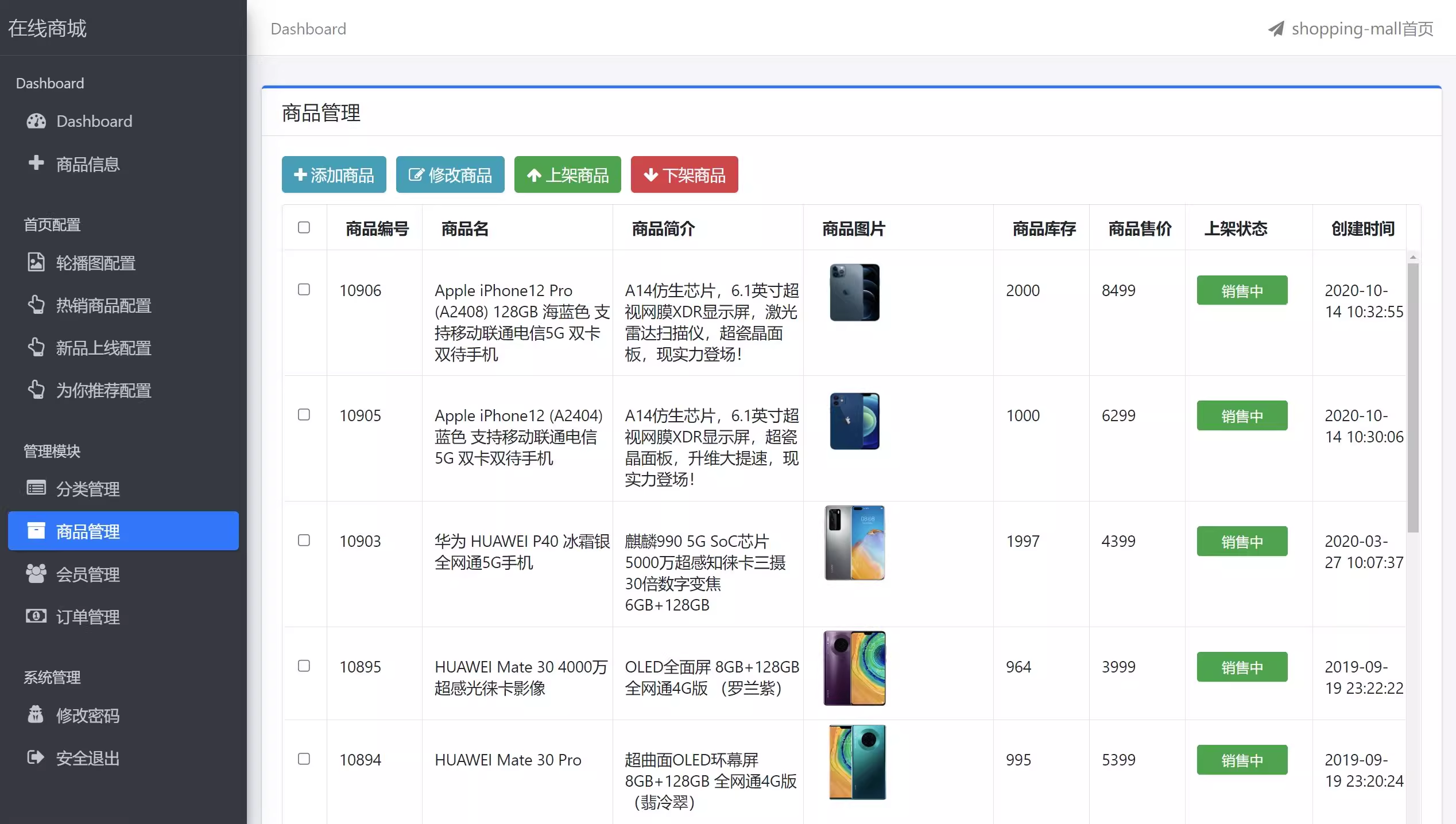This screenshot has width=1456, height=824.
Task: Open 修改密码 page
Action: coord(123,716)
